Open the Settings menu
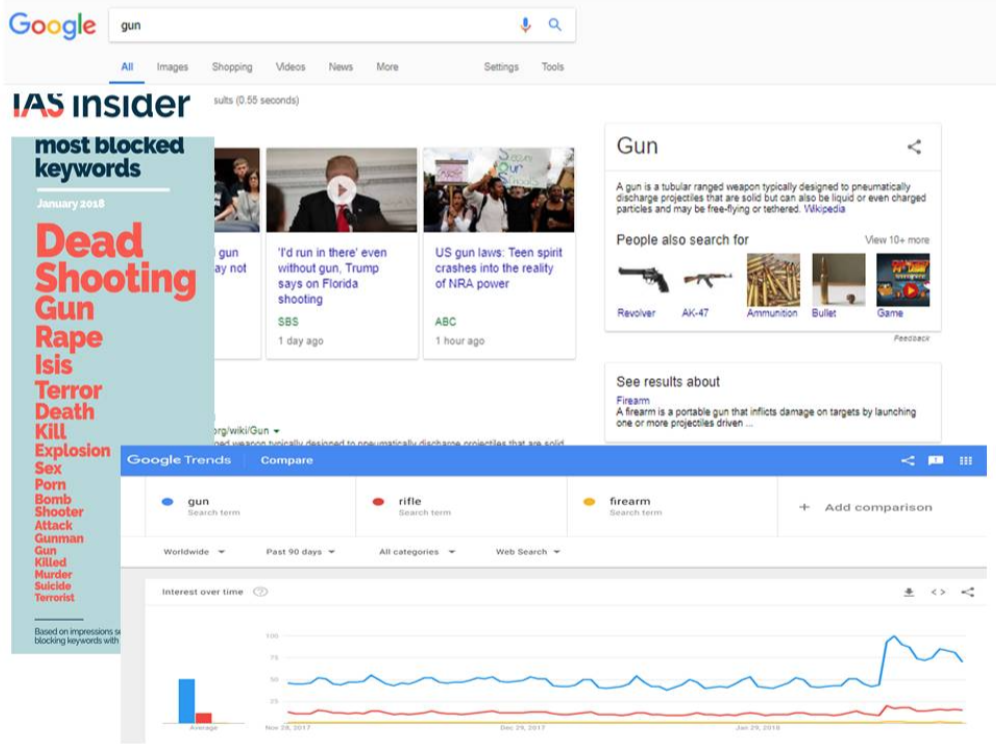This screenshot has width=996, height=744. (x=501, y=67)
